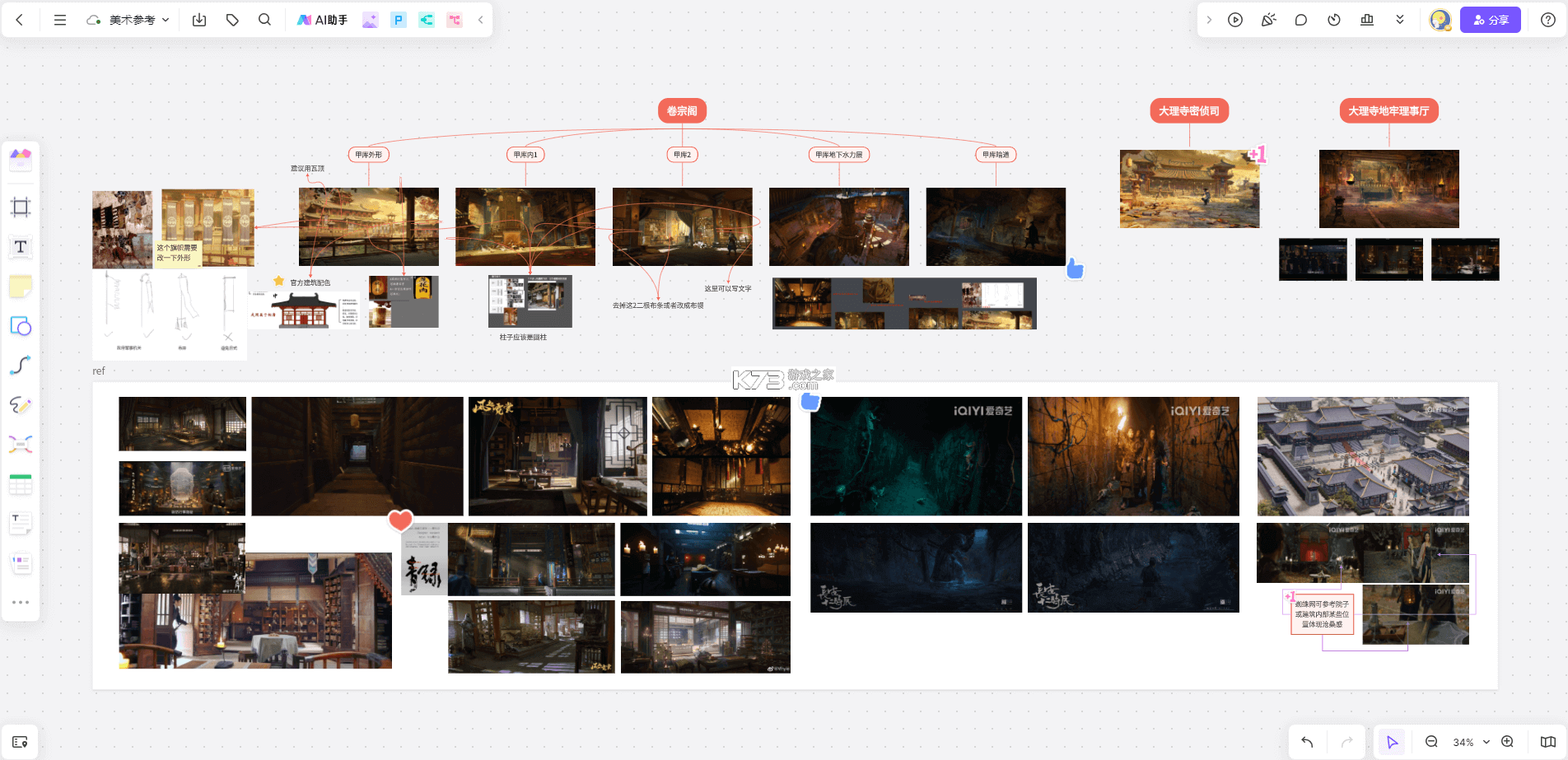This screenshot has width=1568, height=760.
Task: Select the Mind map tool
Action: point(21,445)
